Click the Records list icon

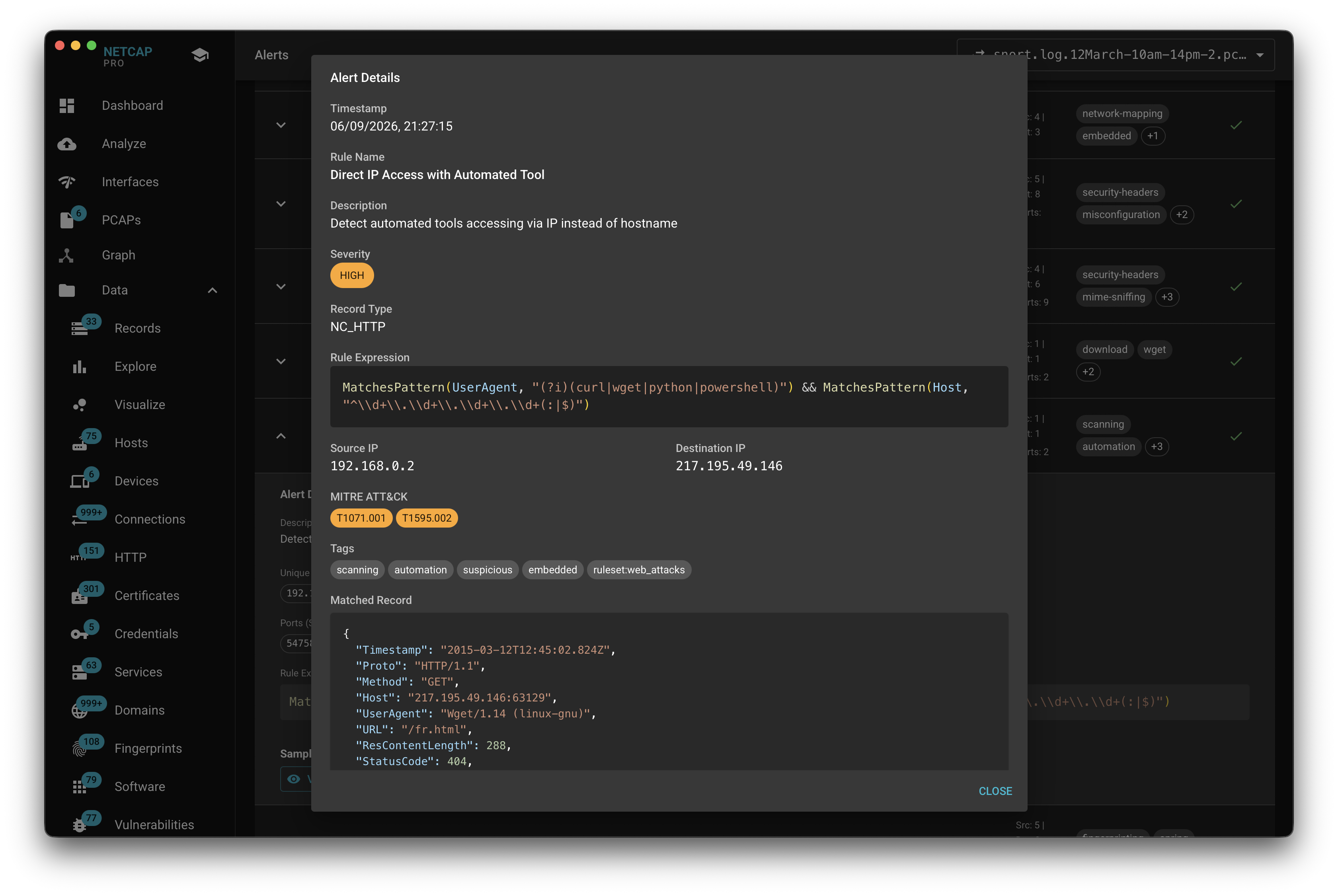coord(80,329)
